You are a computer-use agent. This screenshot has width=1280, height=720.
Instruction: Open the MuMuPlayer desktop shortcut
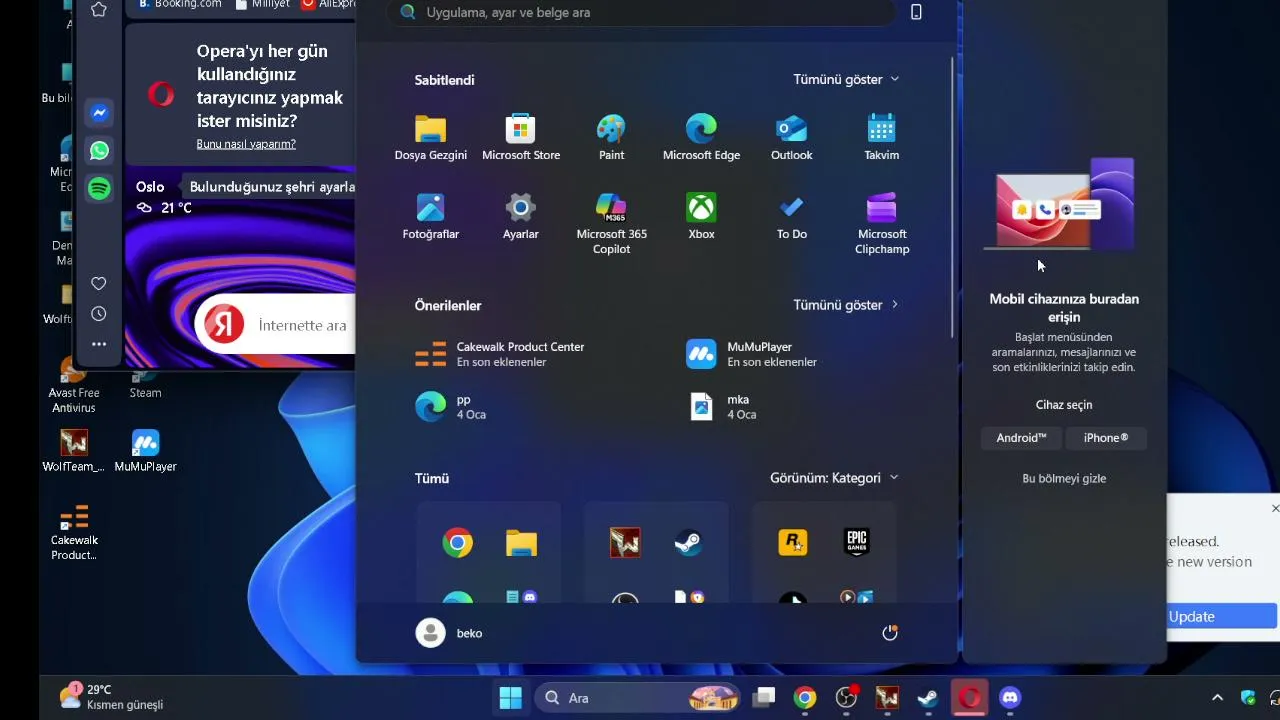145,451
